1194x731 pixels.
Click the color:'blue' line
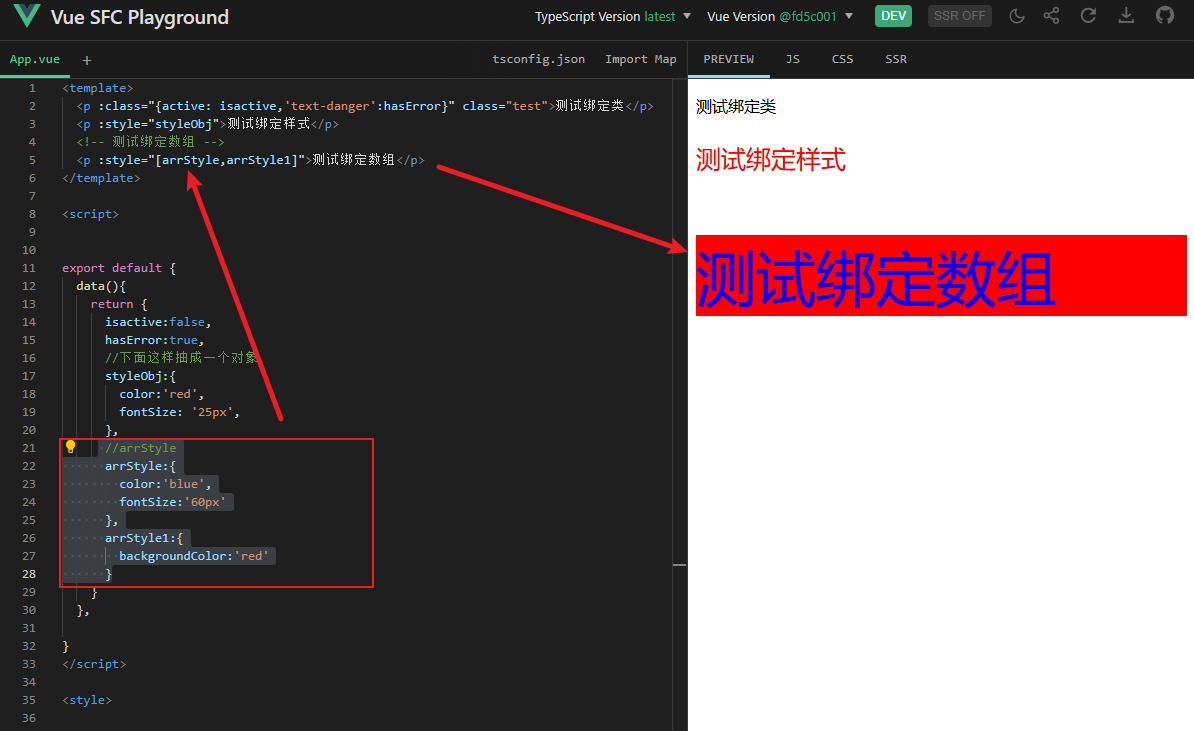pyautogui.click(x=164, y=484)
